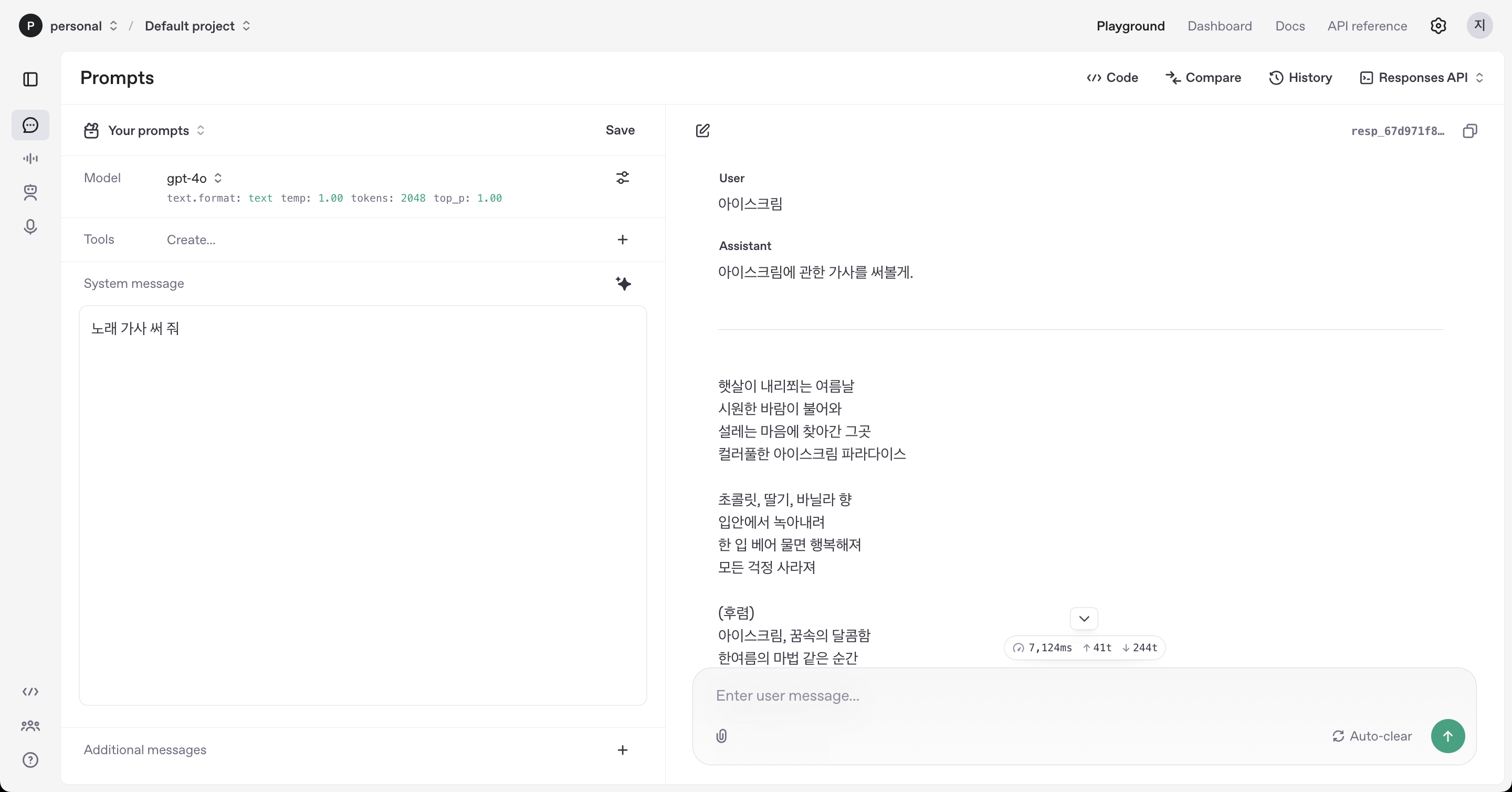The width and height of the screenshot is (1512, 792).
Task: Expand Additional messages with plus button
Action: pyautogui.click(x=623, y=750)
